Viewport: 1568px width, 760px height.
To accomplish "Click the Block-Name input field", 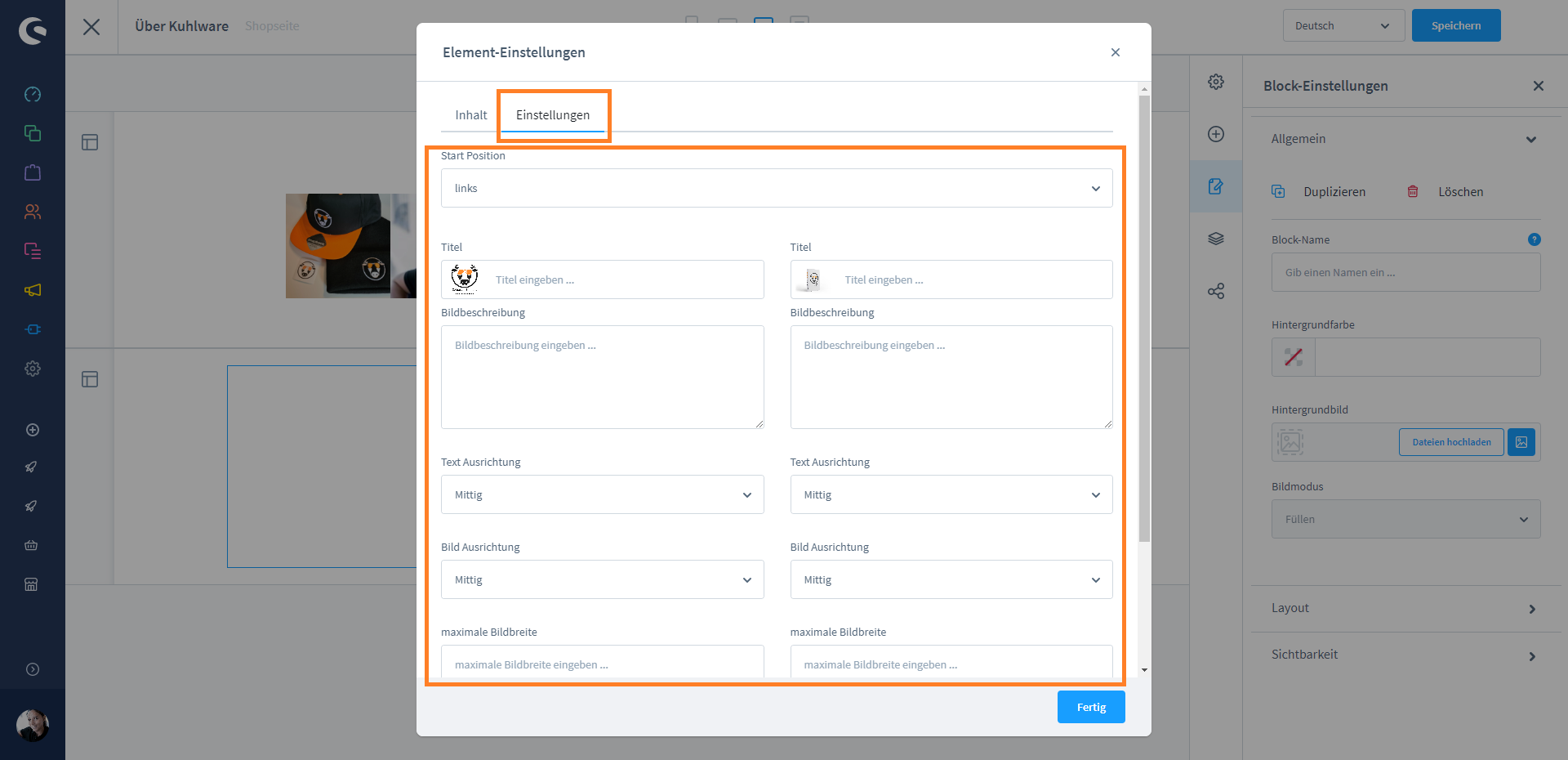I will pos(1405,272).
